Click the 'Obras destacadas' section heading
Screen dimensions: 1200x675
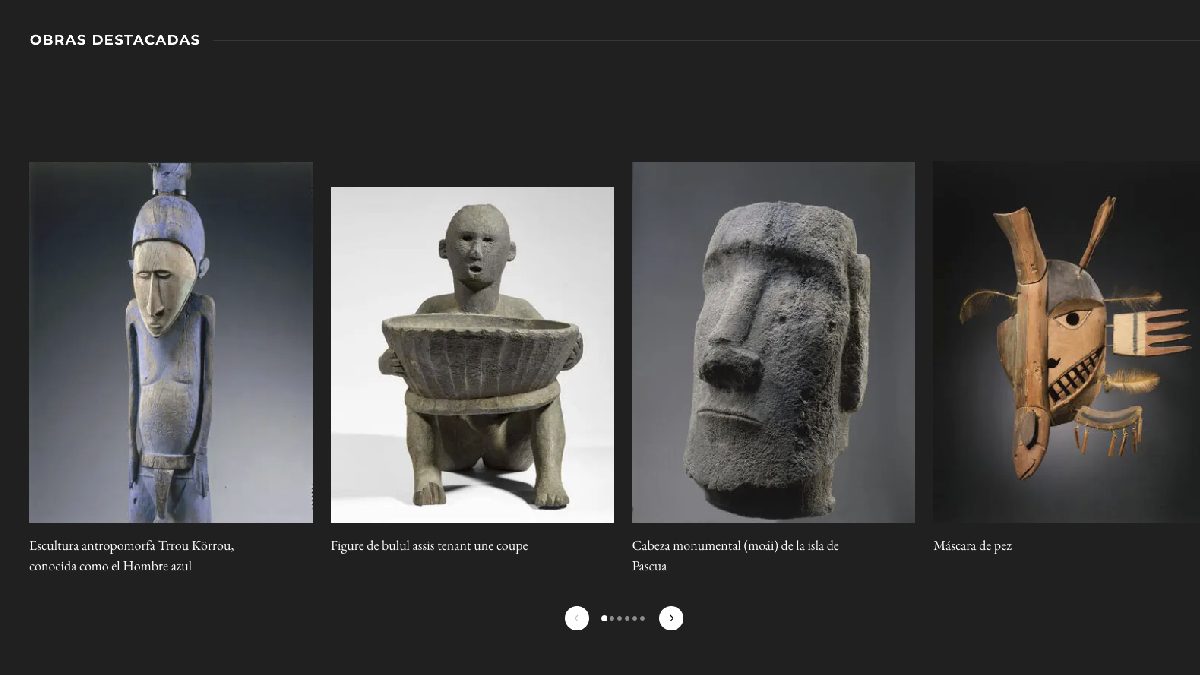[115, 40]
